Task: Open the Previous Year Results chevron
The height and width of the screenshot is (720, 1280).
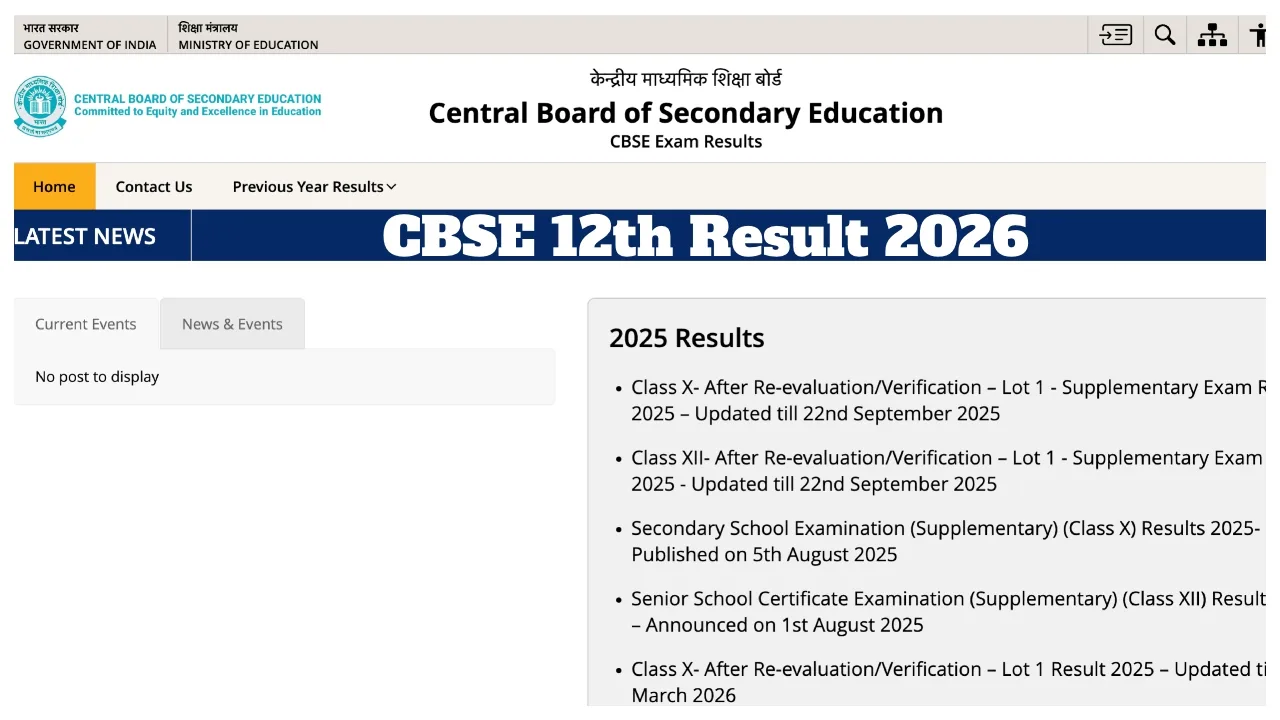Action: pos(390,186)
